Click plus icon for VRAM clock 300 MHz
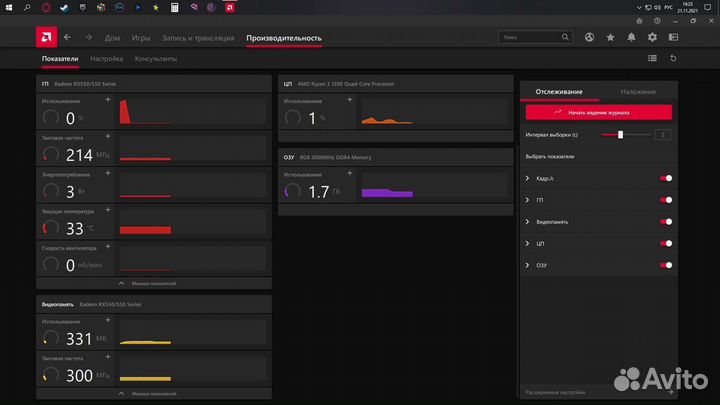The image size is (720, 405). [108, 357]
